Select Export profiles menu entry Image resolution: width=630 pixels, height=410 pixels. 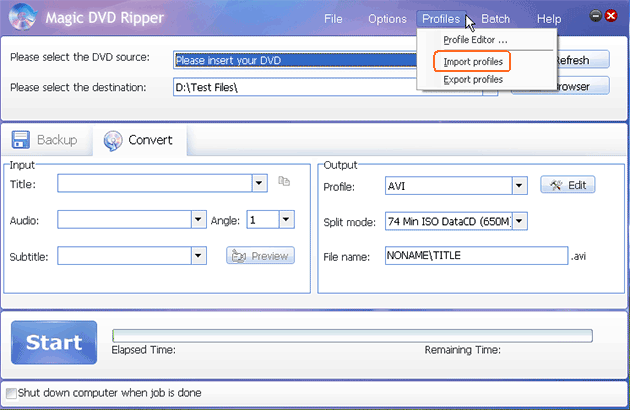(x=473, y=80)
